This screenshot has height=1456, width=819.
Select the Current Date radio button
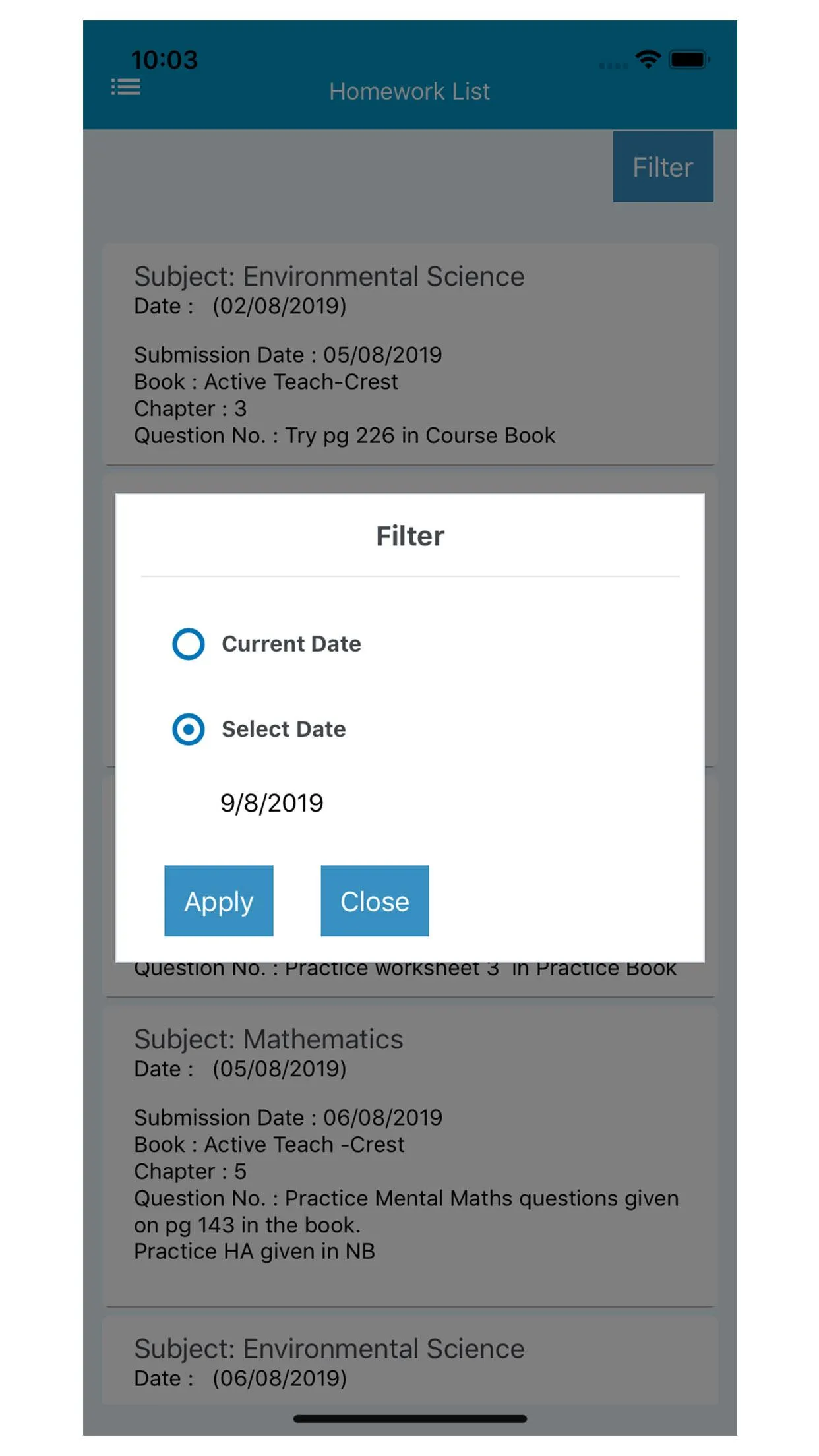189,644
